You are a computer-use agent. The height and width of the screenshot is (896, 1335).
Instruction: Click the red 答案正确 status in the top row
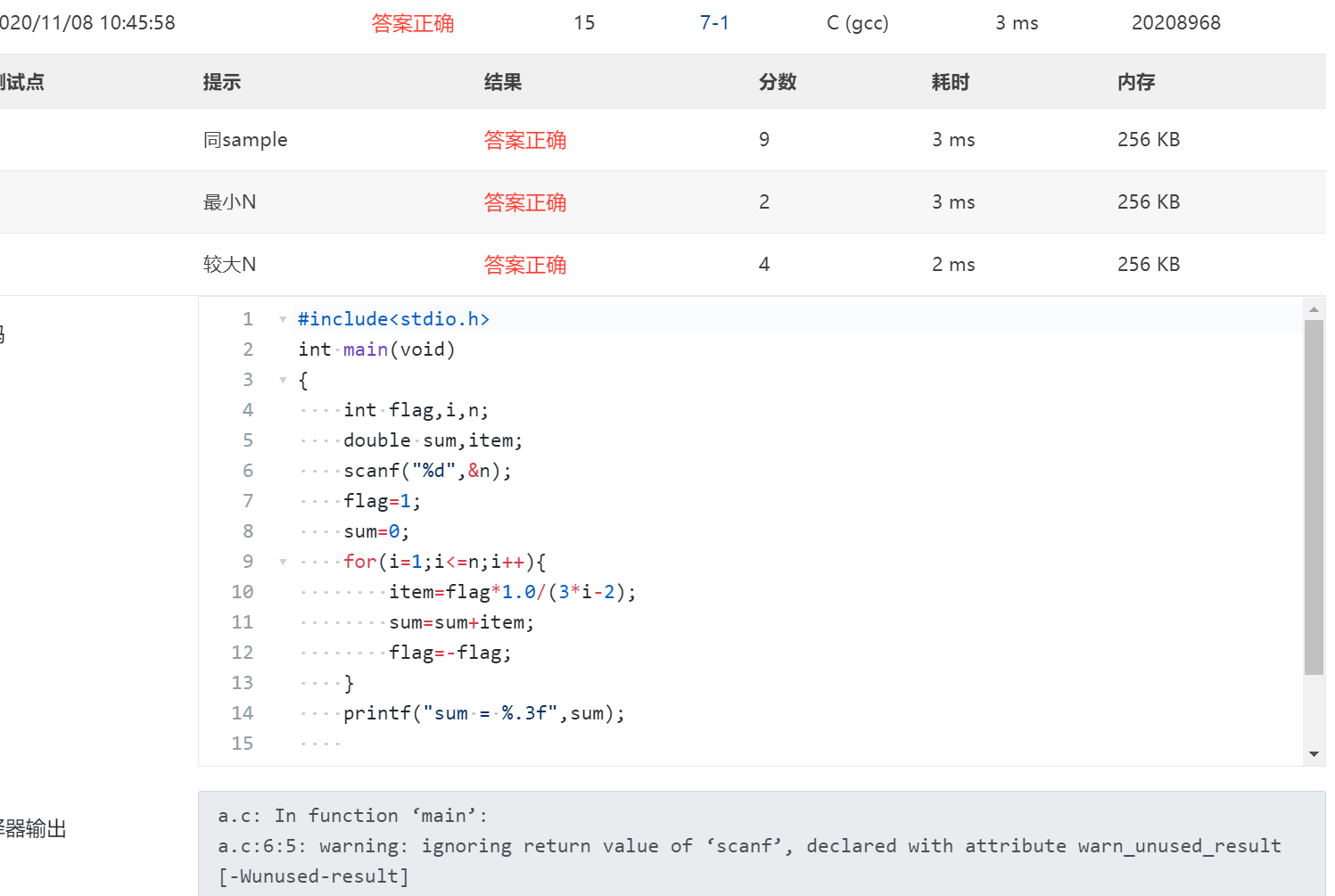pos(413,23)
